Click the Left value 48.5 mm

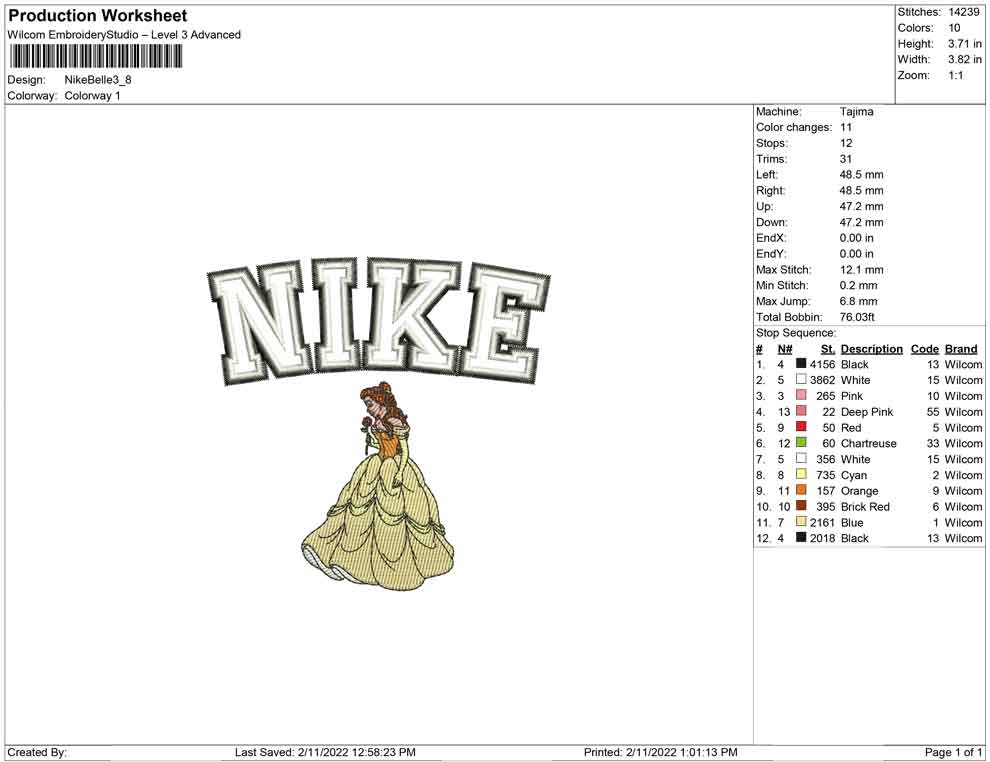862,174
